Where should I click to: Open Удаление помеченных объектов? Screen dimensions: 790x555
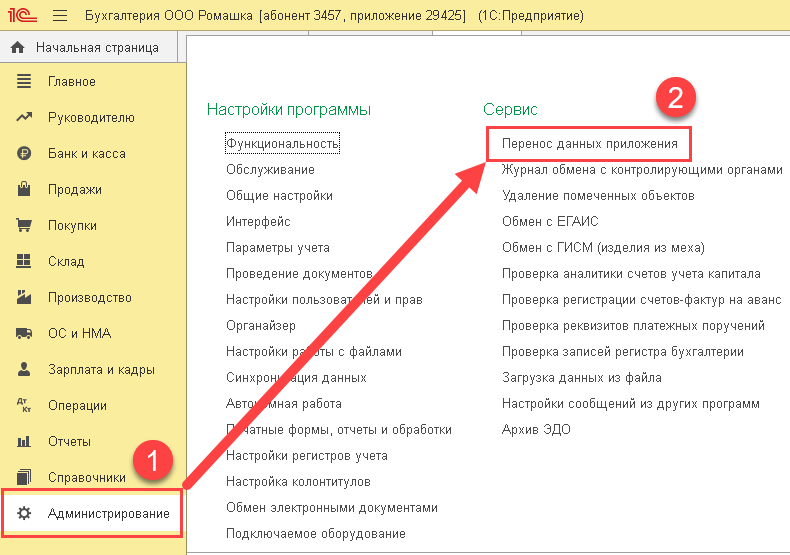click(x=598, y=196)
